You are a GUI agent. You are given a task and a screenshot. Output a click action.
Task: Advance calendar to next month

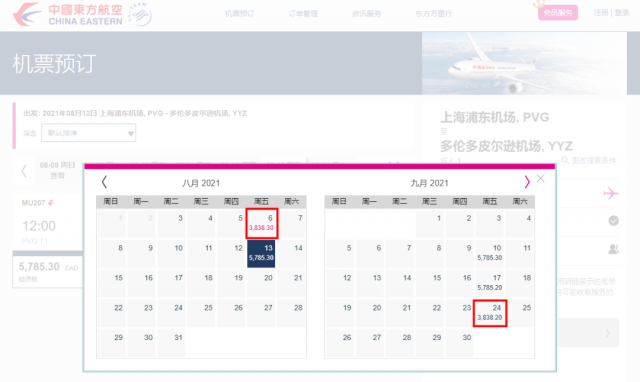click(x=527, y=182)
